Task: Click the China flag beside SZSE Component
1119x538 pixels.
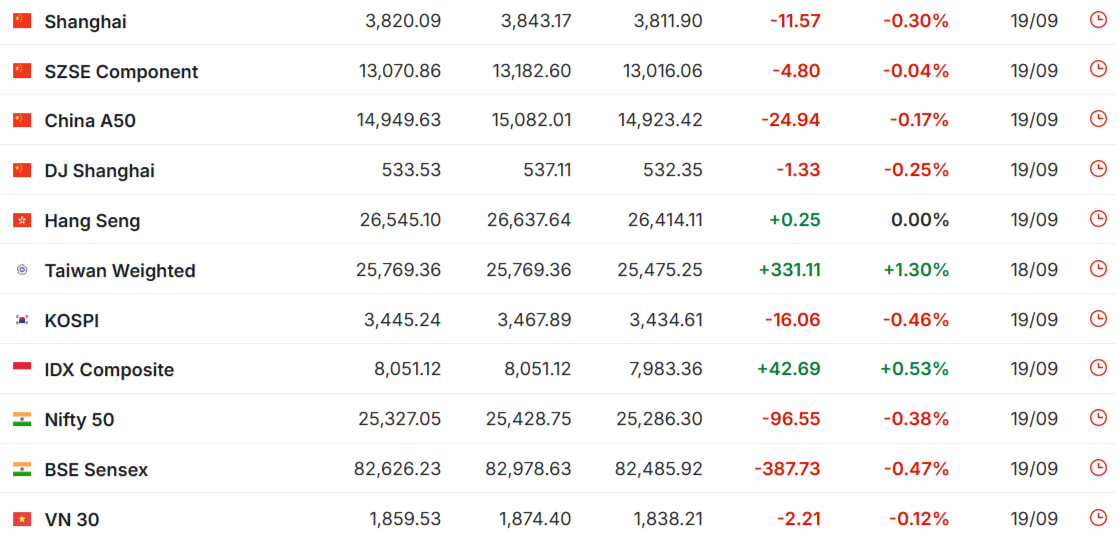Action: click(x=22, y=71)
